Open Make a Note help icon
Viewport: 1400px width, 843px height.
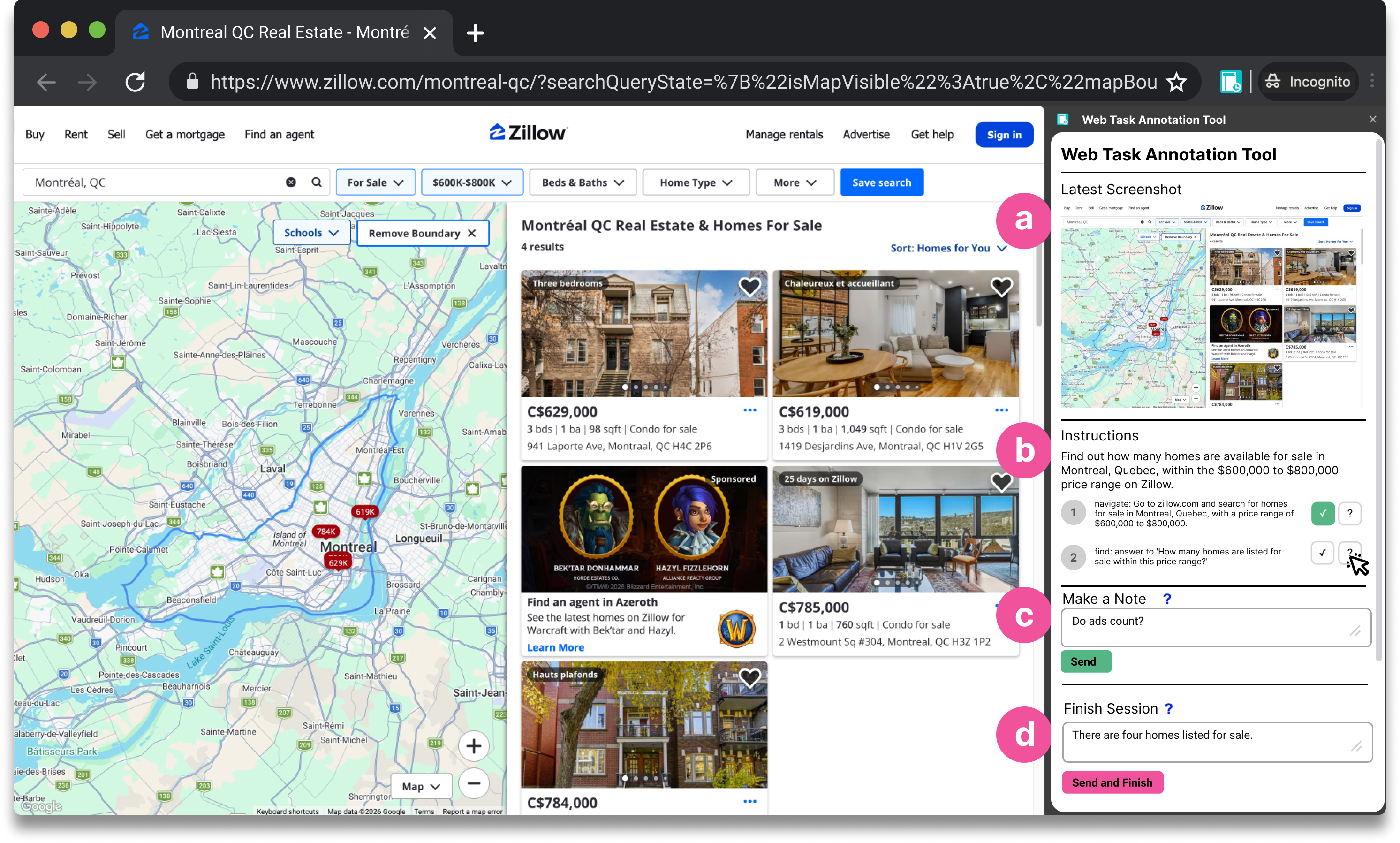1166,599
